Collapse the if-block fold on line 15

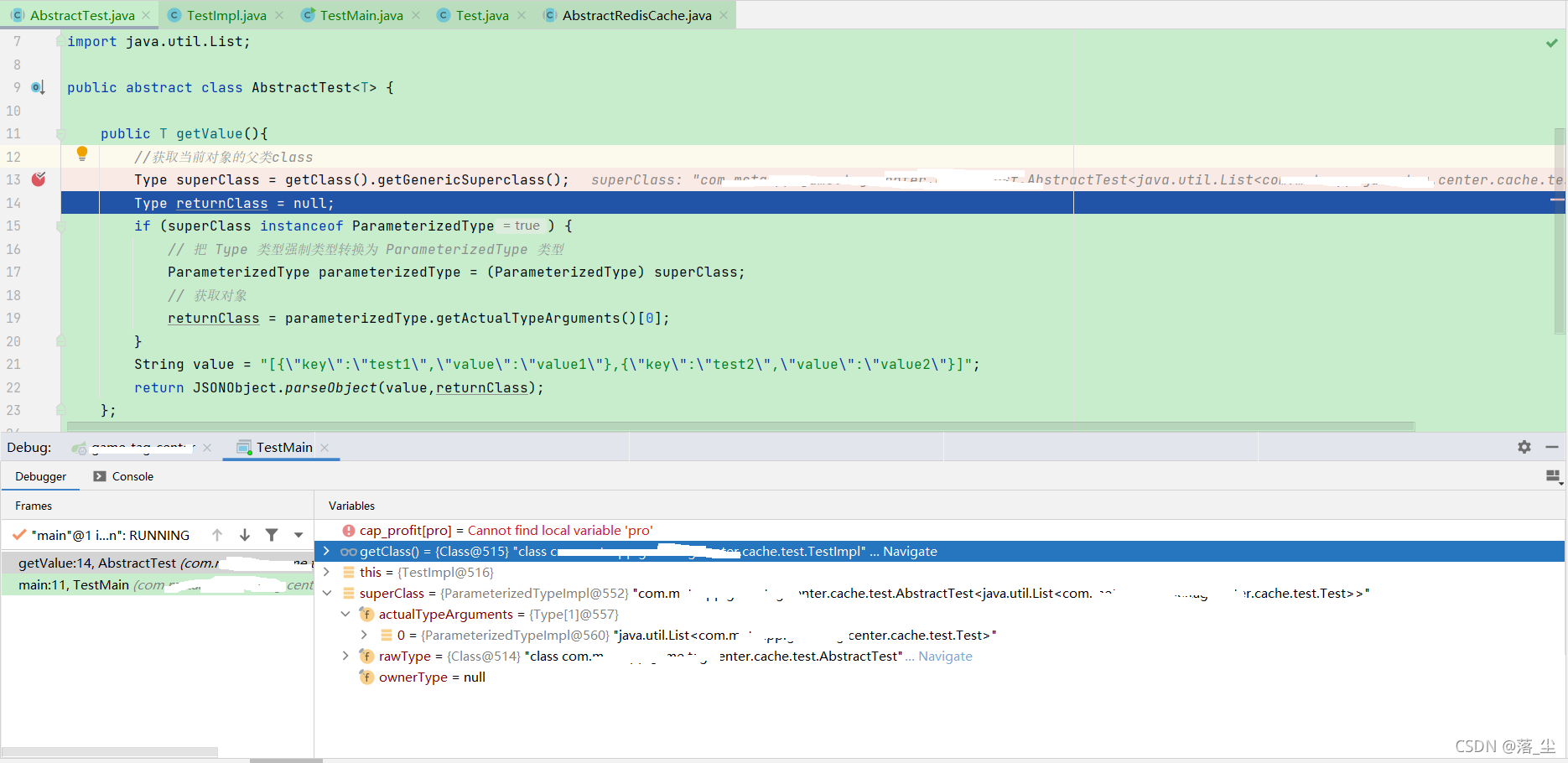coord(60,226)
